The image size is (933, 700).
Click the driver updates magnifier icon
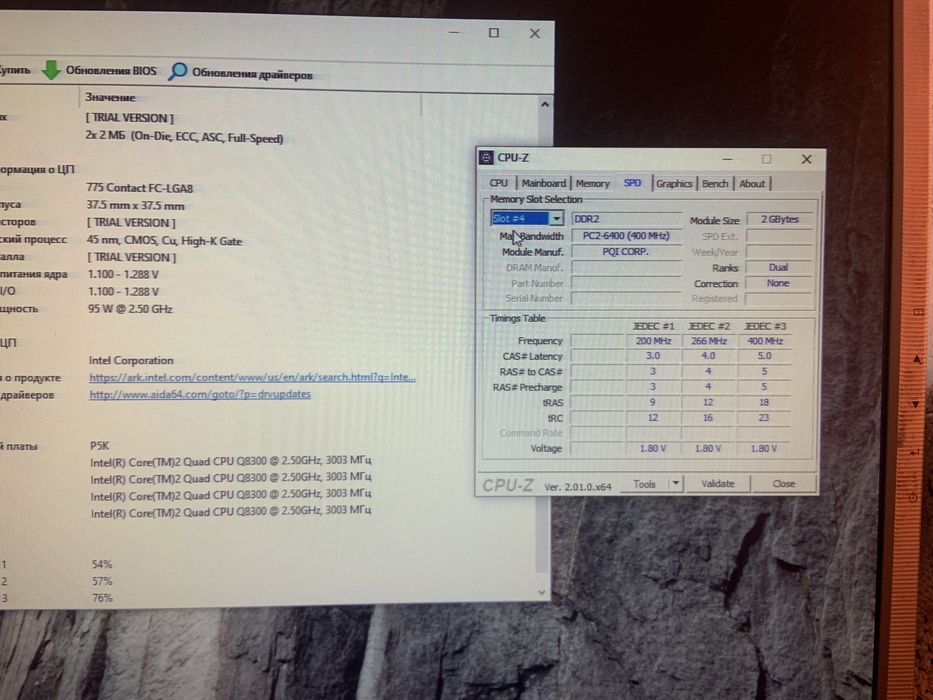(x=177, y=72)
